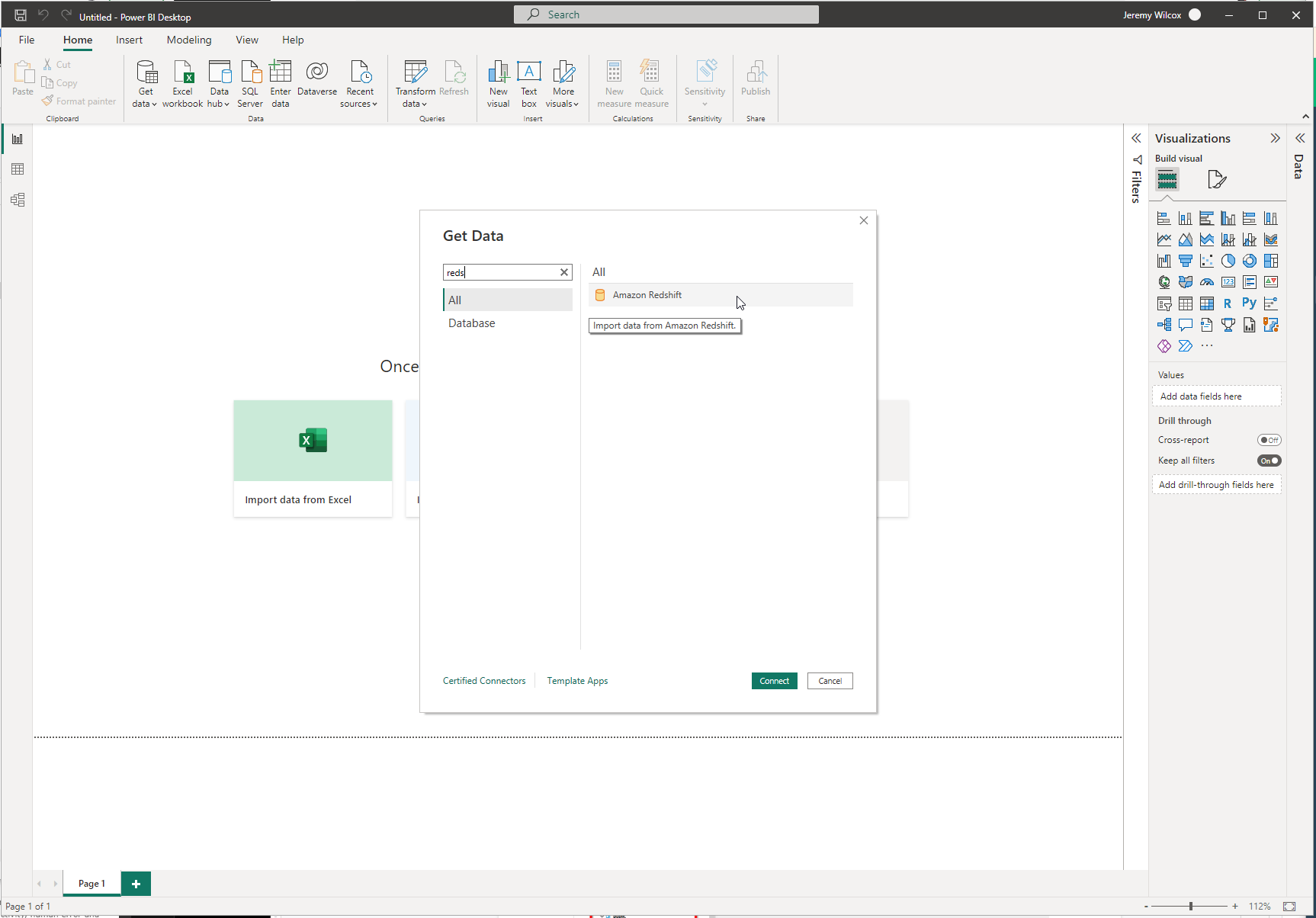This screenshot has height=918, width=1316.
Task: Click the zoom slider handle
Action: (x=1191, y=906)
